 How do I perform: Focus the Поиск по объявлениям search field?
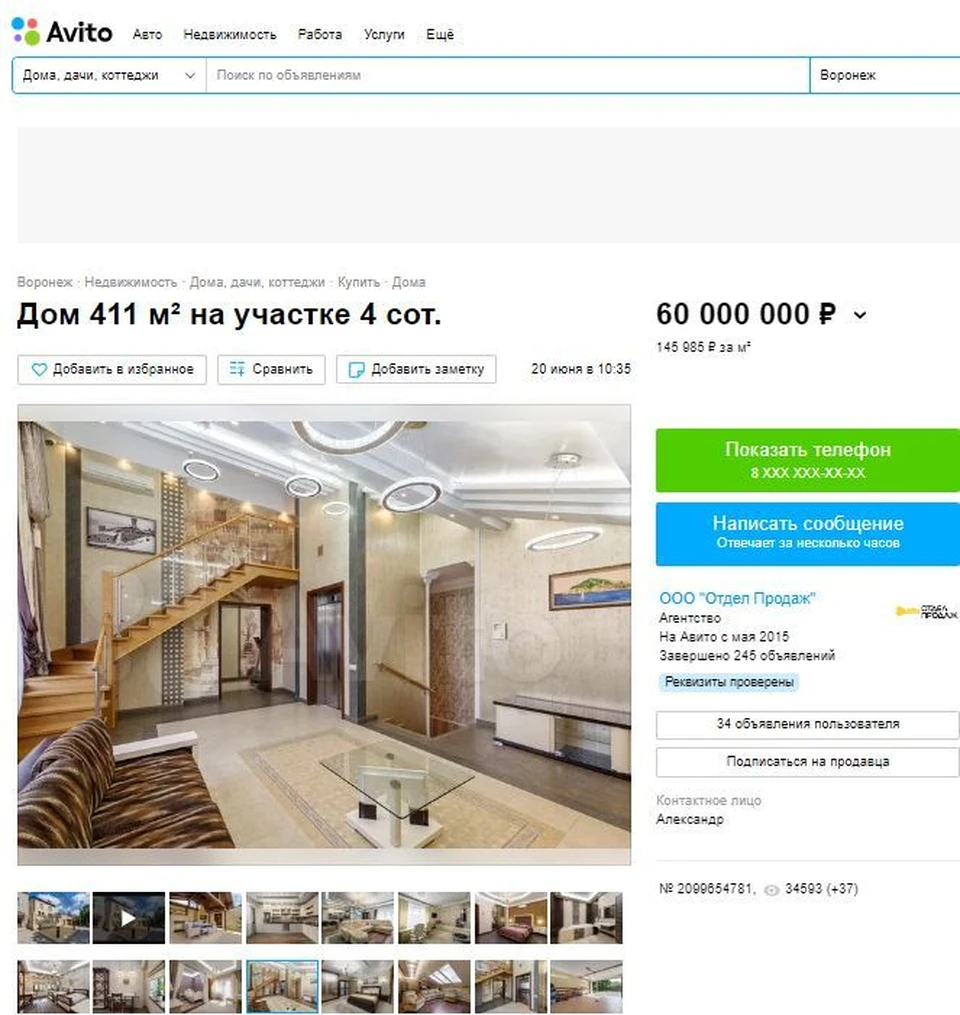click(x=508, y=75)
